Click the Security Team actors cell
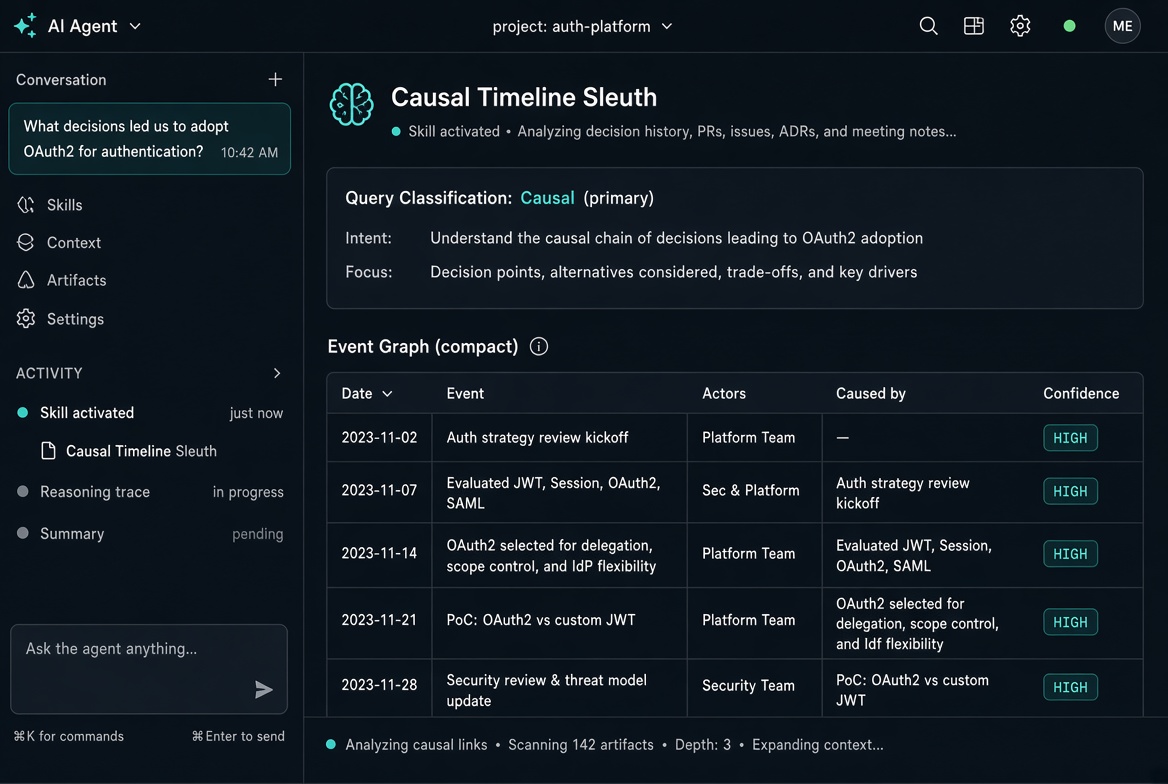The height and width of the screenshot is (784, 1168). pos(748,686)
